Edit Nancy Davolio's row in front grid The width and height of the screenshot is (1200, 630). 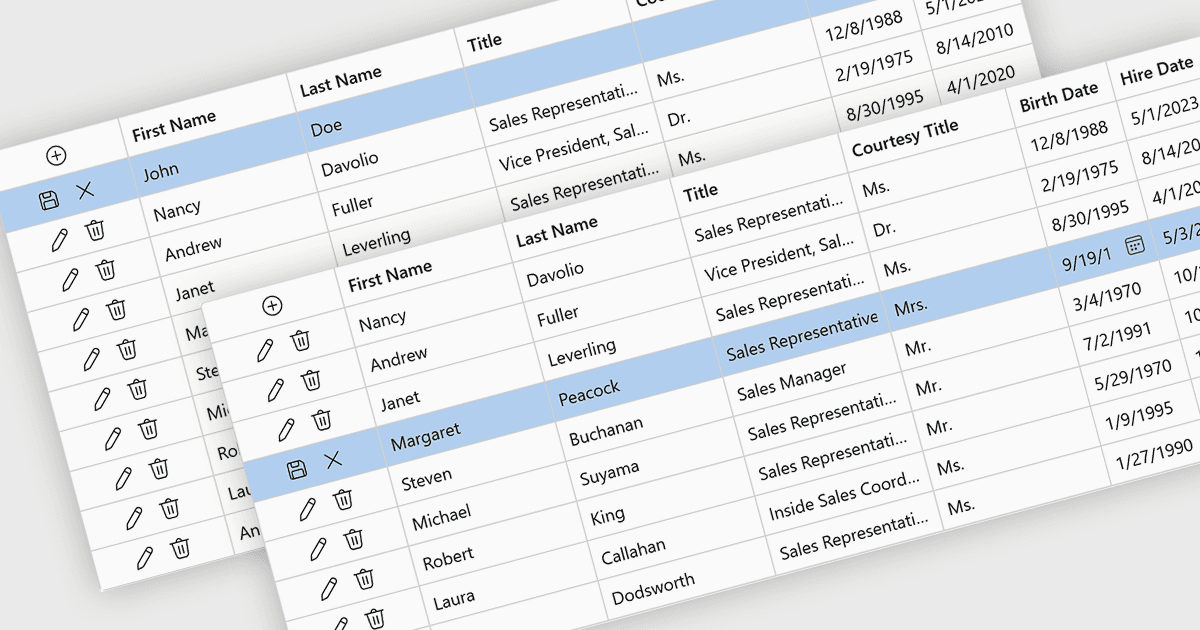(x=264, y=350)
